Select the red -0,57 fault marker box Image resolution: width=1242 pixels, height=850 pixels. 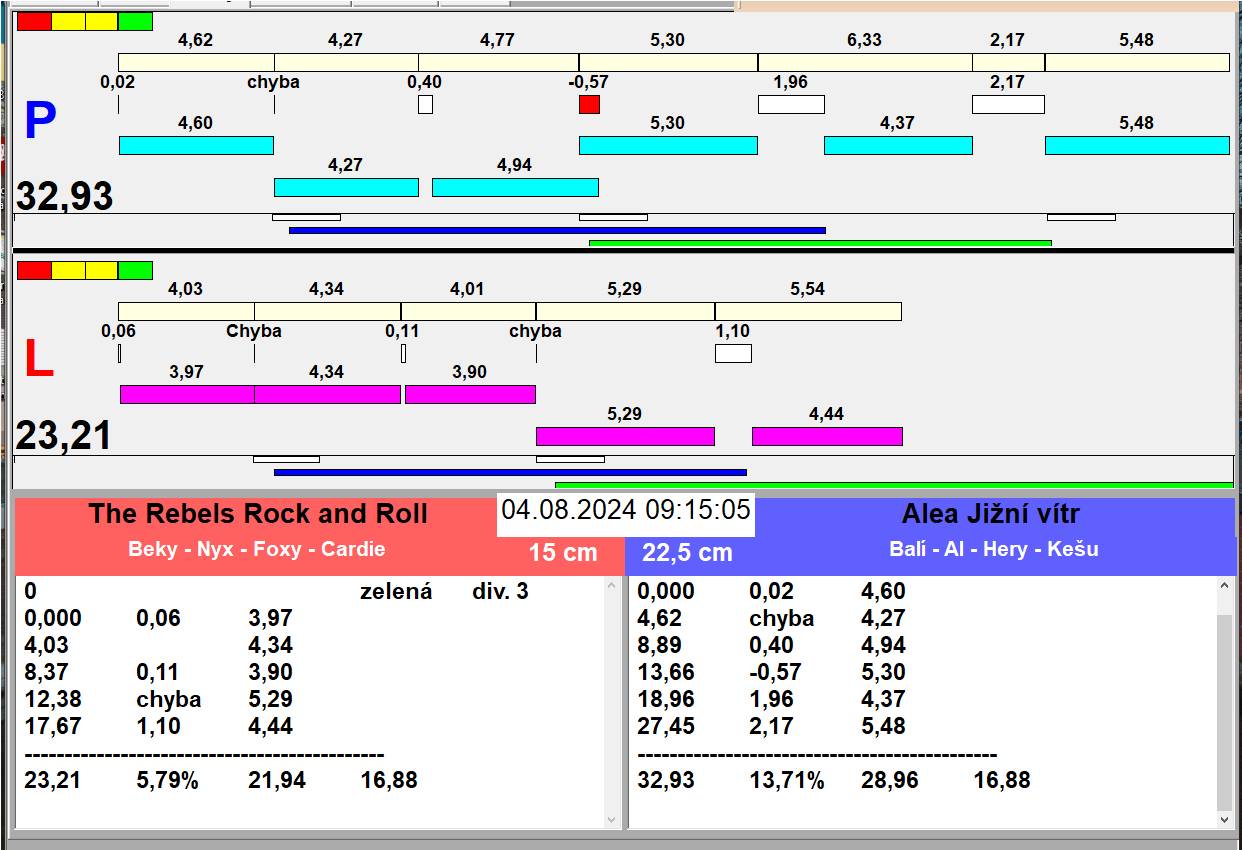(589, 104)
